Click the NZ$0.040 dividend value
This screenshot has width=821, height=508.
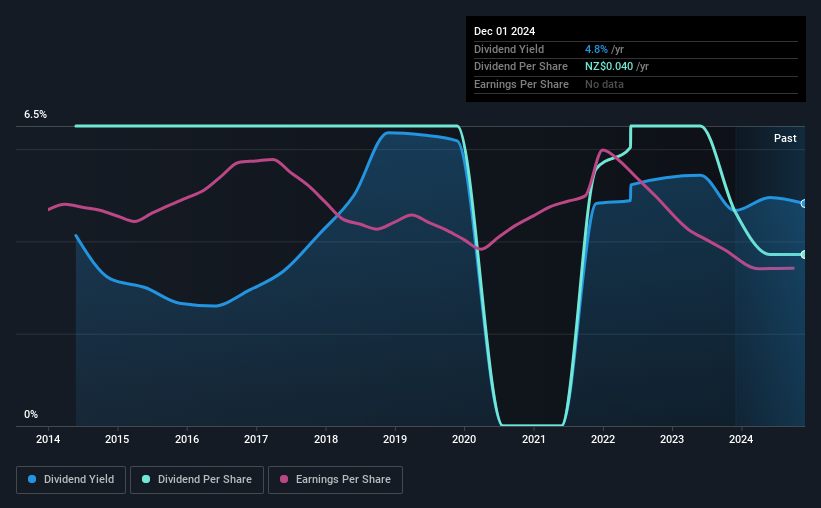point(609,67)
